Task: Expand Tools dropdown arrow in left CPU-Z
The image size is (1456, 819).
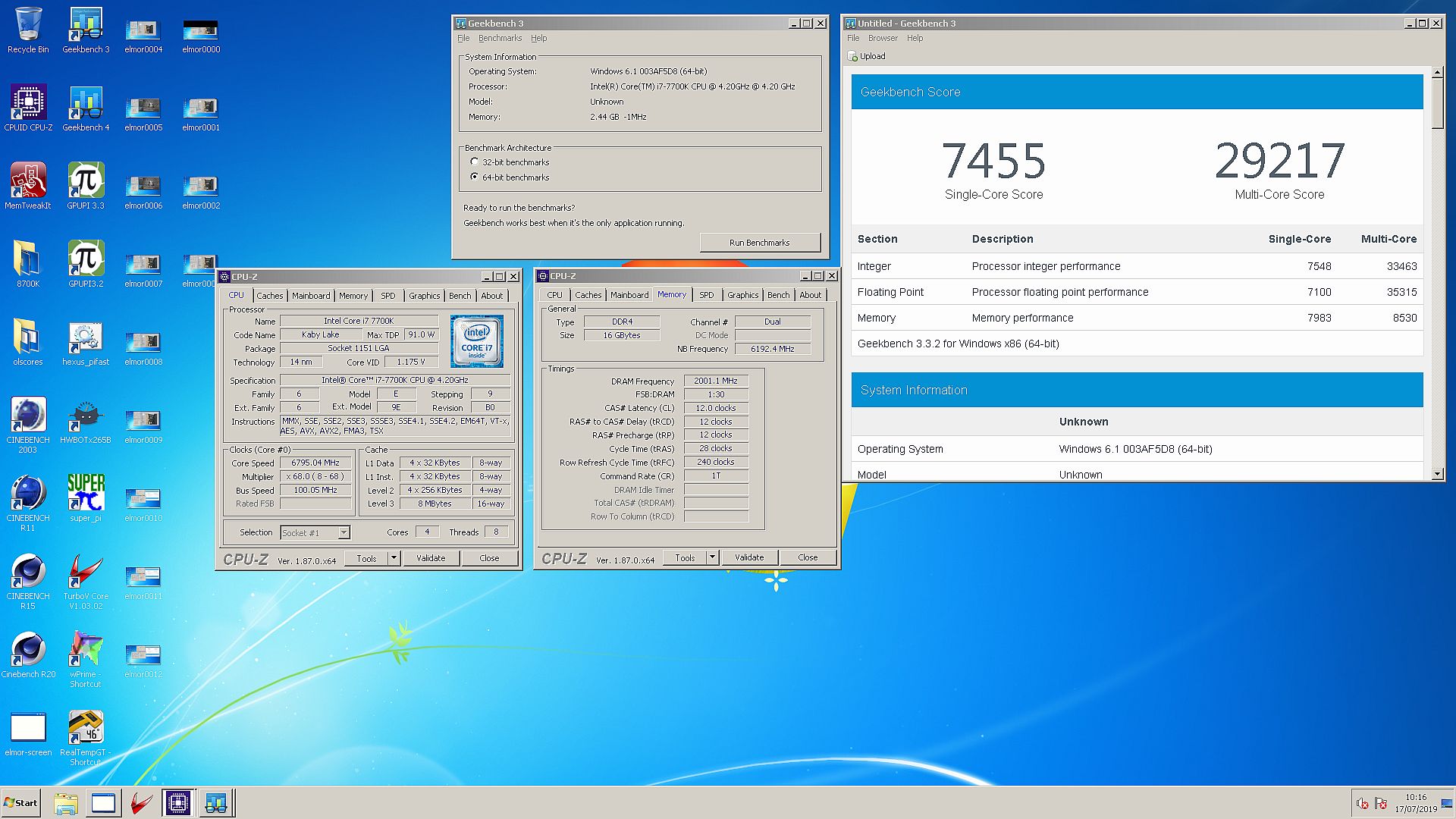Action: click(x=394, y=558)
